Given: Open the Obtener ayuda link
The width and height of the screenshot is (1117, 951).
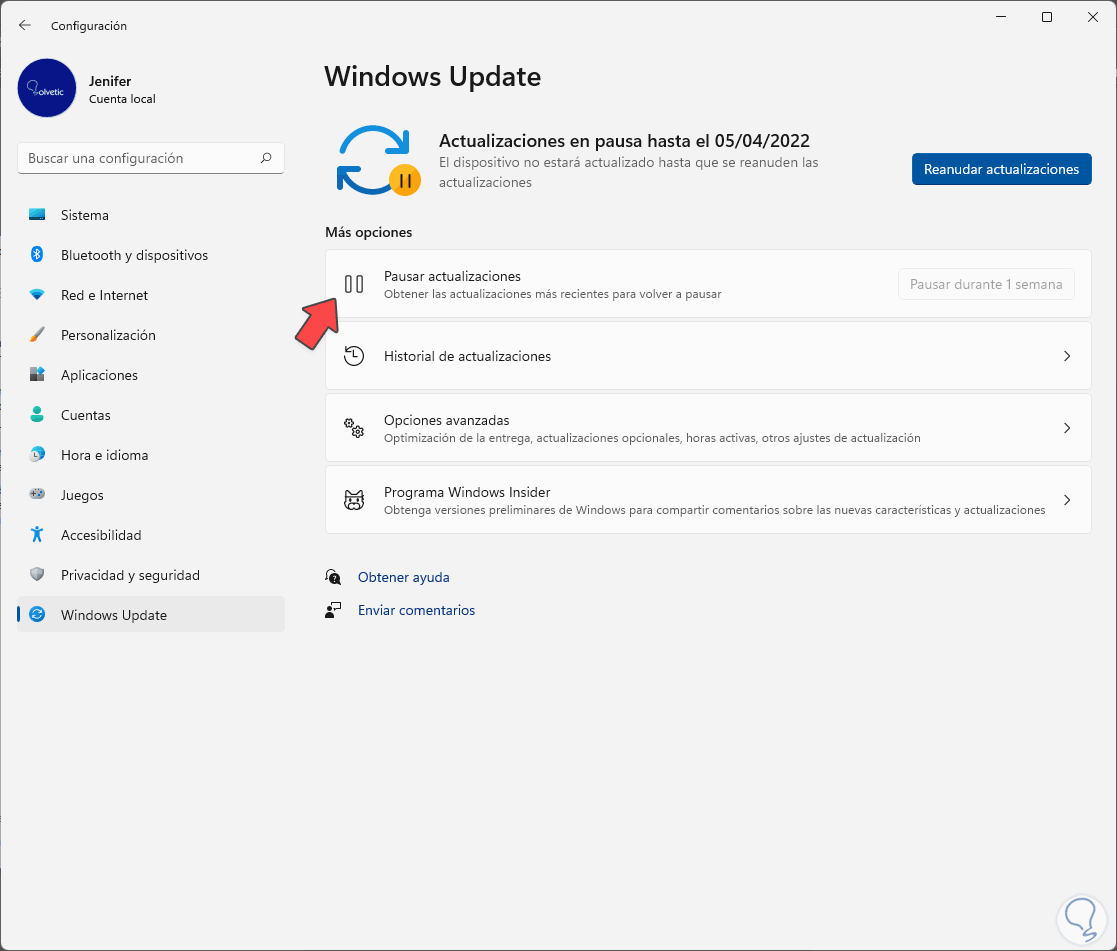Looking at the screenshot, I should tap(403, 577).
